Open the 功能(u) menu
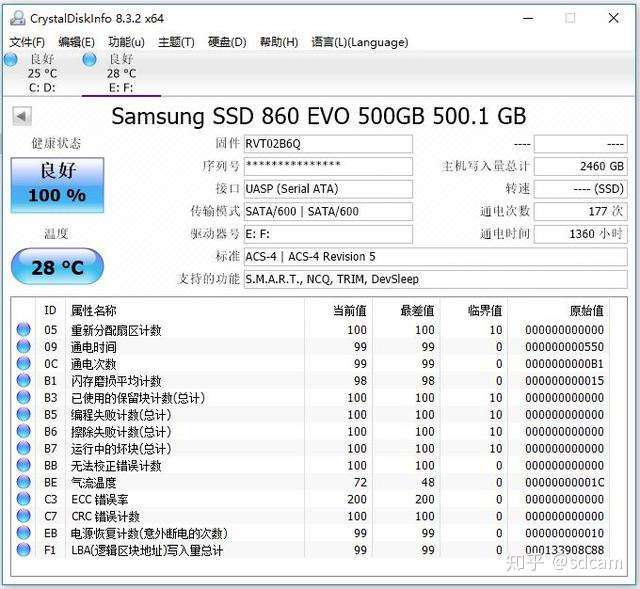Viewport: 640px width, 589px height. (127, 42)
